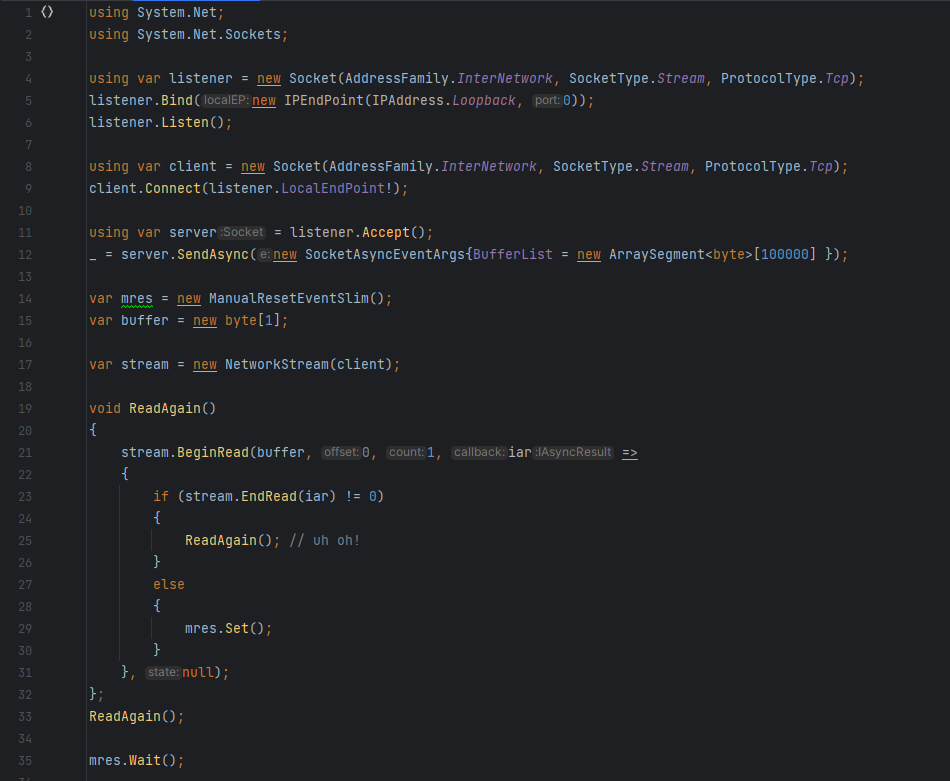The image size is (950, 781).
Task: Click the "offset:" hint in BeginRead call
Action: pos(340,451)
